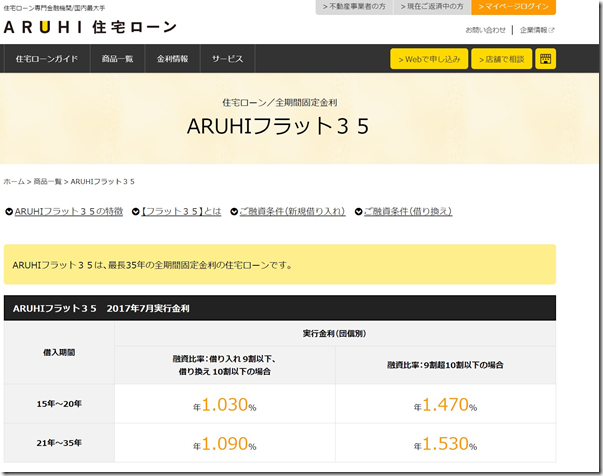
Task: Click the 1.530% rate cell
Action: pos(445,444)
